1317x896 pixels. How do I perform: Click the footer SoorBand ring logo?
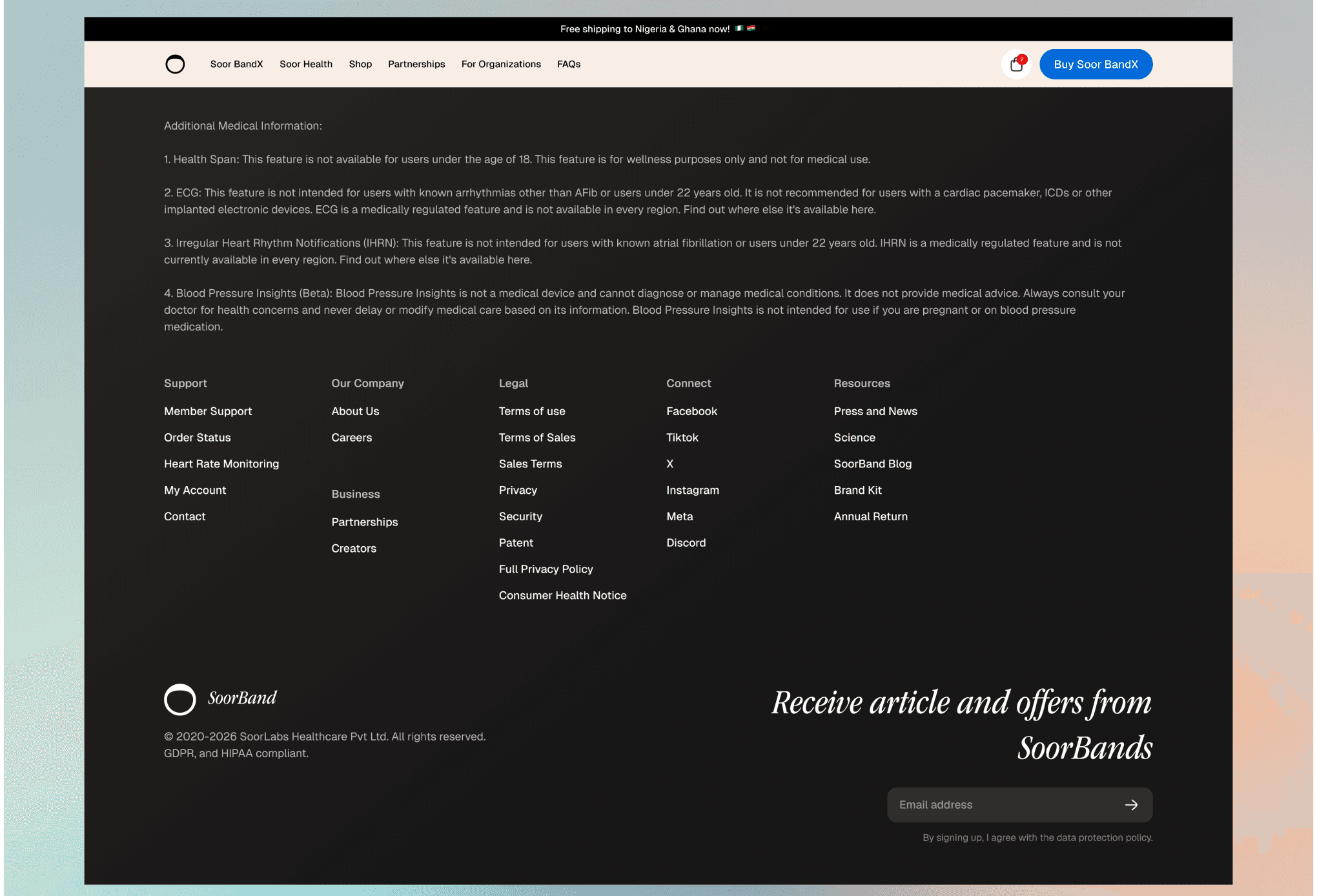click(x=180, y=699)
